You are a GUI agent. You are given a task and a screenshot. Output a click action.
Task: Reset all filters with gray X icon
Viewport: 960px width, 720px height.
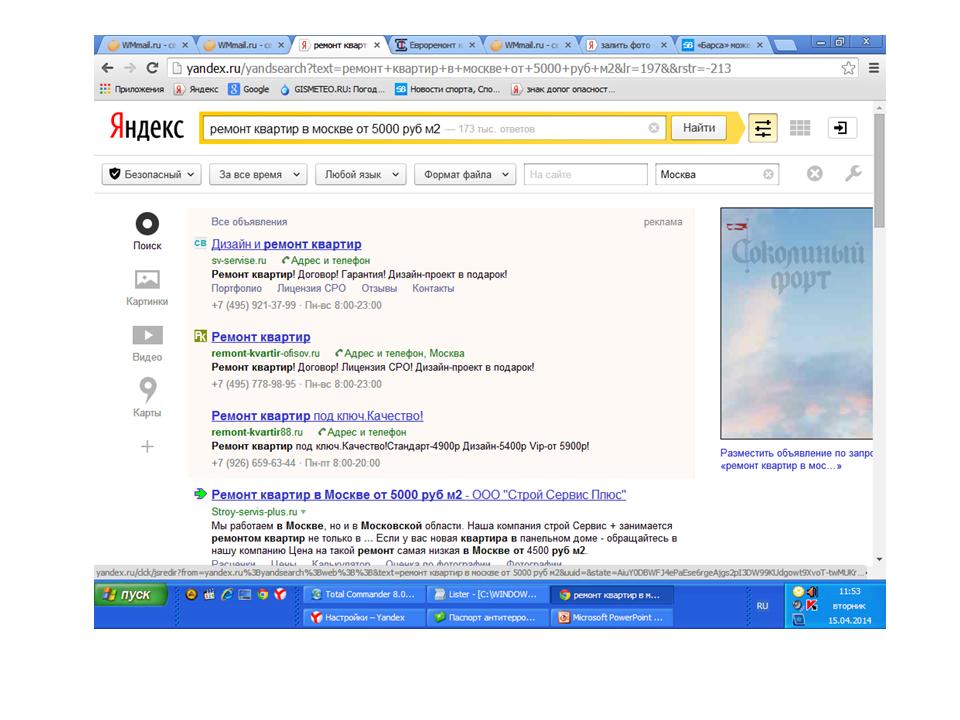(x=814, y=174)
